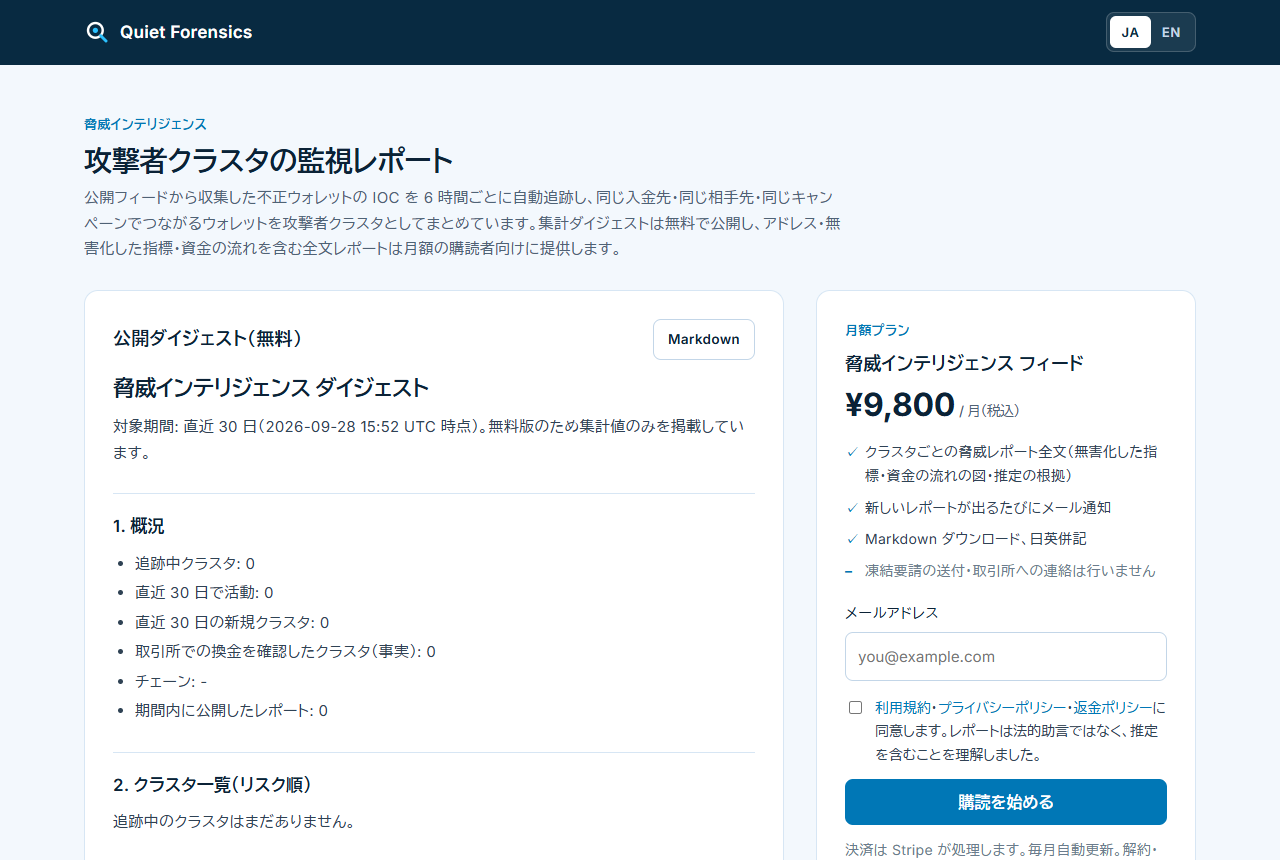Click the ¥9,800 price
Viewport: 1280px width, 860px height.
click(x=900, y=405)
